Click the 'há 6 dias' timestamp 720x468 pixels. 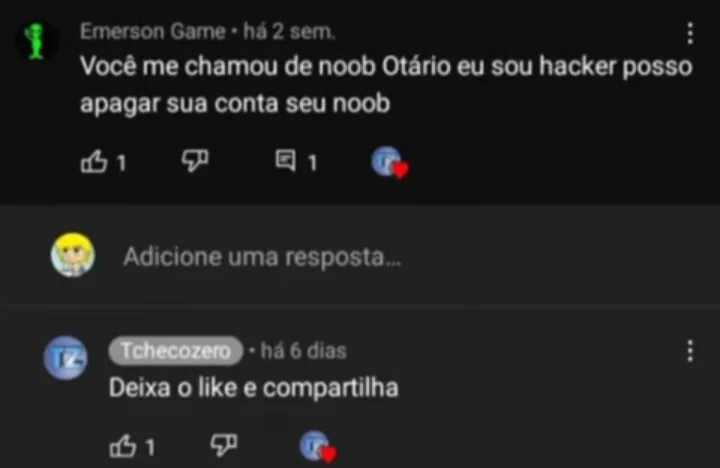[x=304, y=351]
